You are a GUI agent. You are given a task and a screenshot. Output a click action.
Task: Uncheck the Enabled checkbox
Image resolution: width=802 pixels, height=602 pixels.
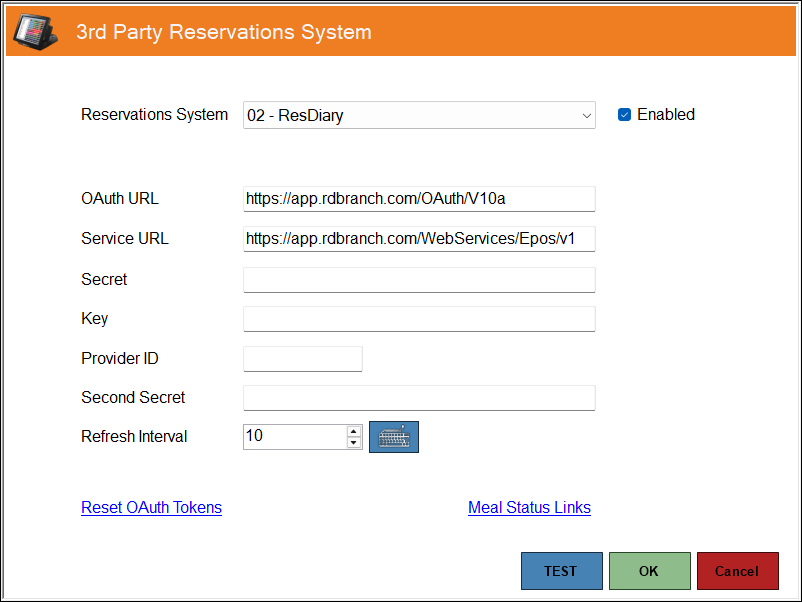(x=624, y=115)
